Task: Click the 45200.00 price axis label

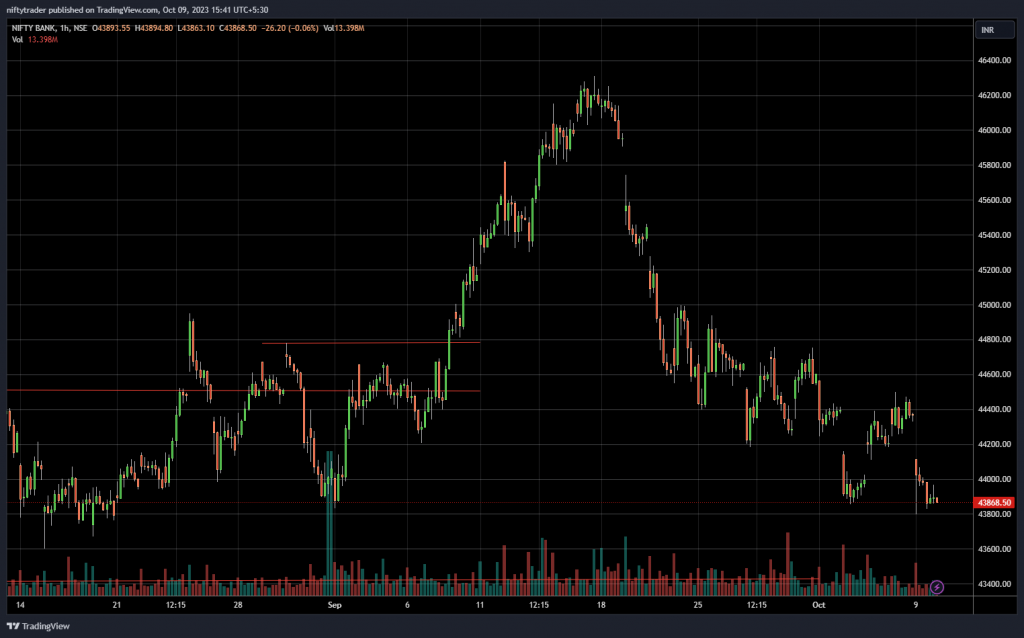Action: [994, 270]
